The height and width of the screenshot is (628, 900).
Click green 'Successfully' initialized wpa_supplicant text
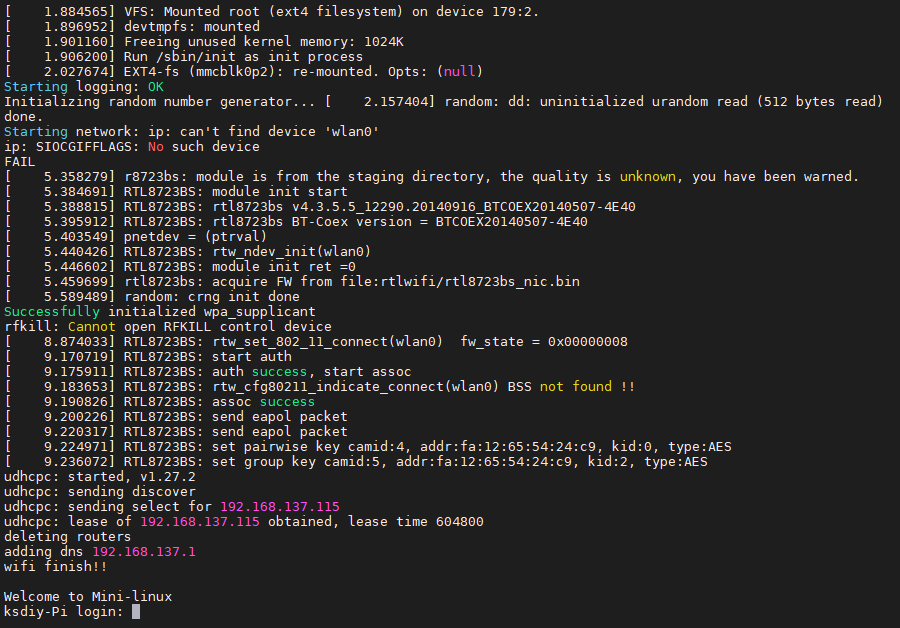pos(52,312)
